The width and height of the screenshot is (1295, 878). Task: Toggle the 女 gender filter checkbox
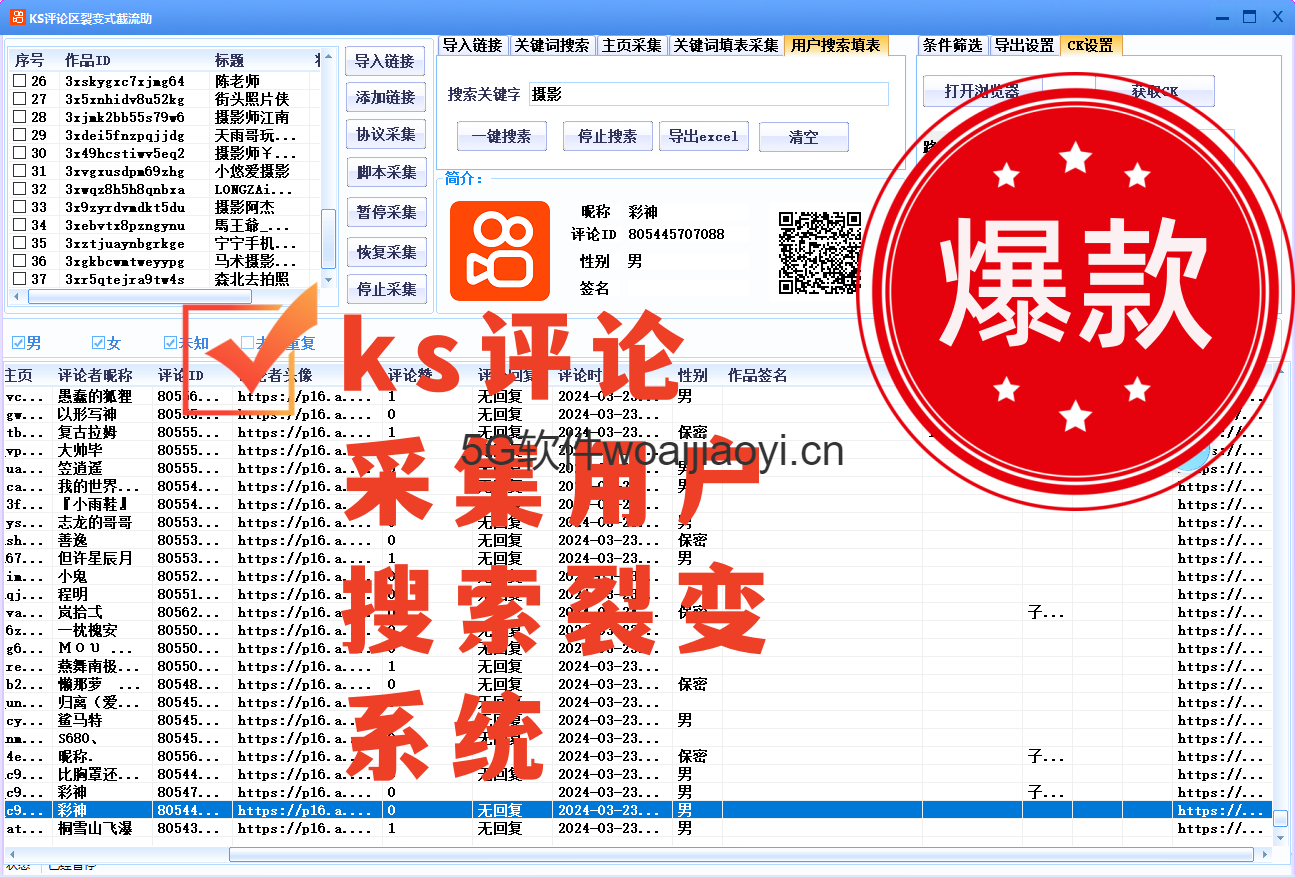pos(98,343)
